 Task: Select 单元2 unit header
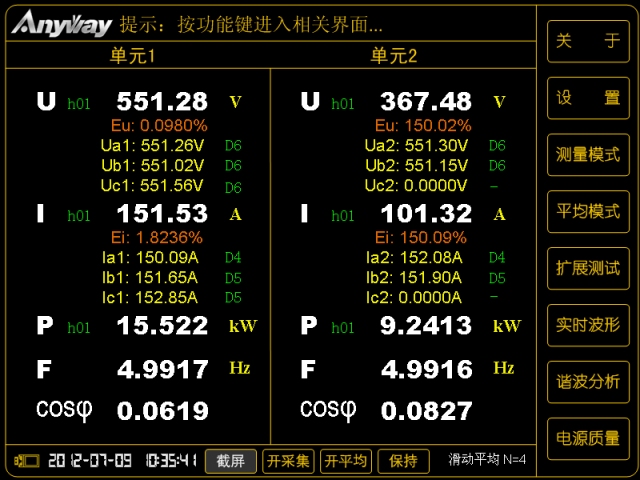pos(394,56)
